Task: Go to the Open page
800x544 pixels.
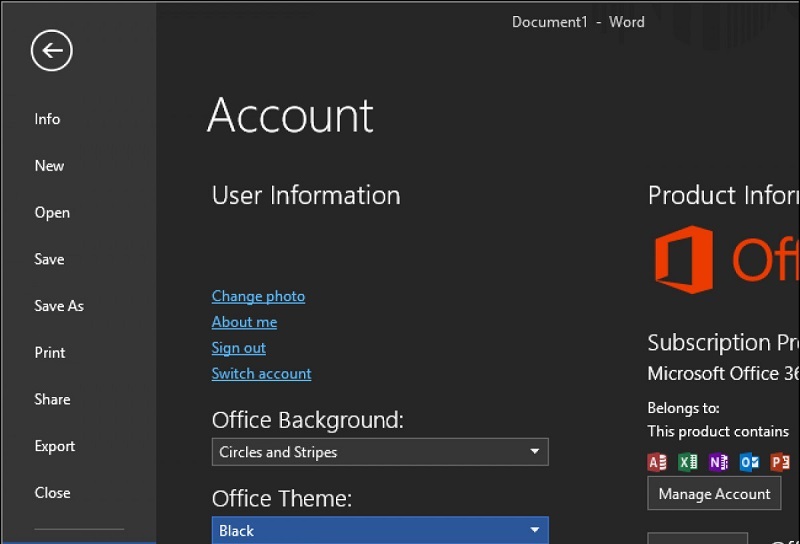Action: [52, 212]
